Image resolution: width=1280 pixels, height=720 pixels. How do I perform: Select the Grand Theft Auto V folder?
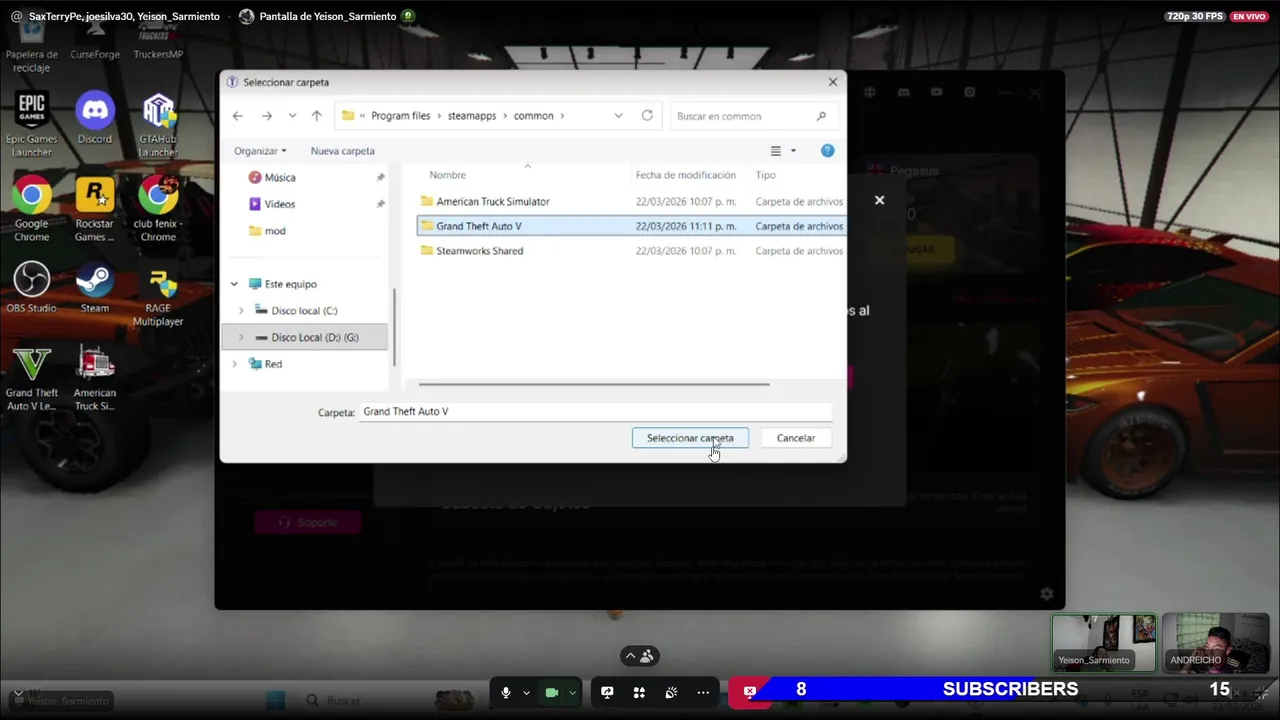coord(631,226)
